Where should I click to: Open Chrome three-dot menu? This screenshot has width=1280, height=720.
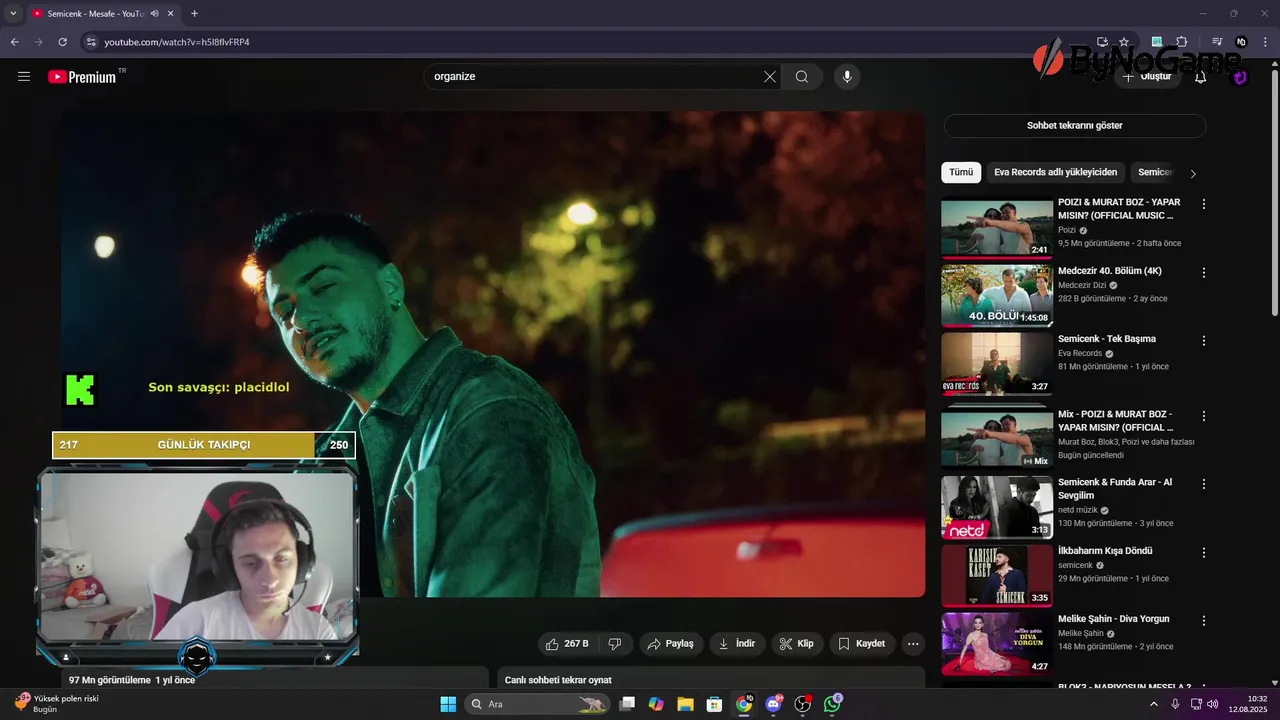click(1265, 42)
